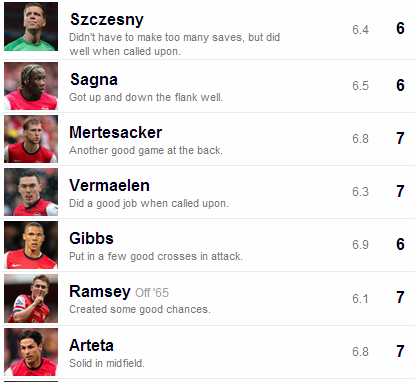Viewport: 415px width, 382px height.
Task: Select Gibbs' headshot thumbnail
Action: tap(31, 245)
